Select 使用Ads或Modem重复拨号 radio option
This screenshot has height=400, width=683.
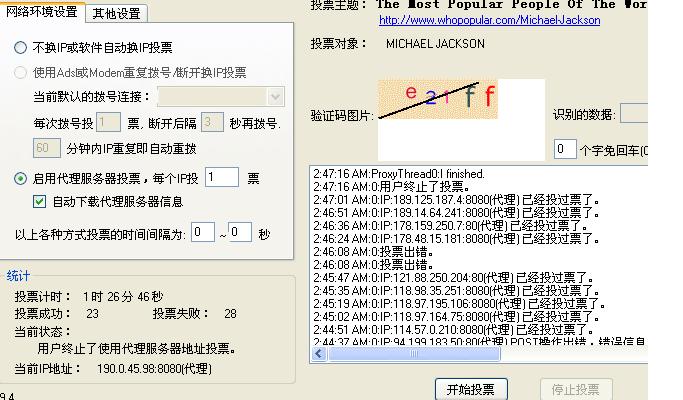(21, 73)
